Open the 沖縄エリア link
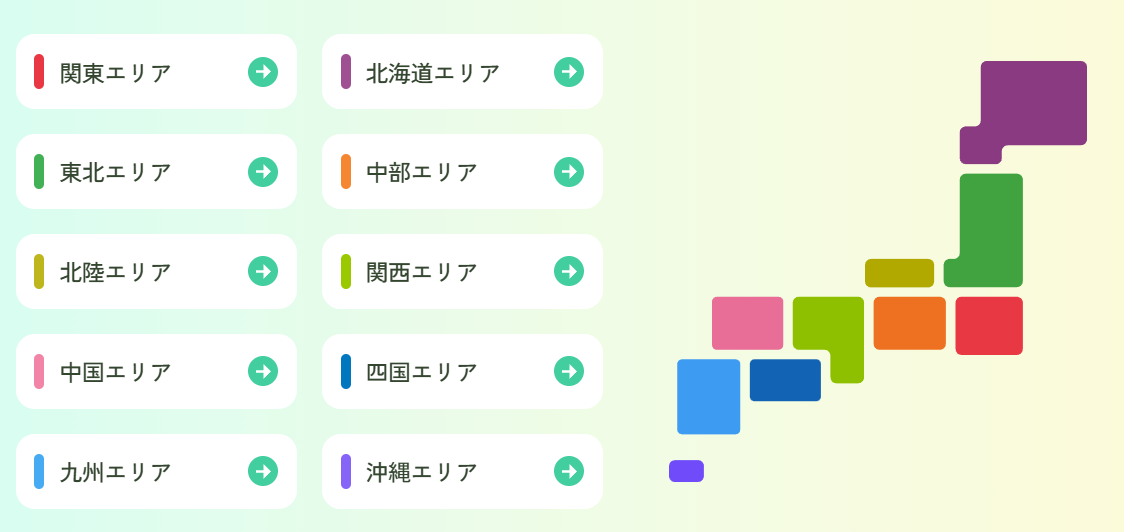Screen dimensions: 1124x532 click(x=462, y=471)
